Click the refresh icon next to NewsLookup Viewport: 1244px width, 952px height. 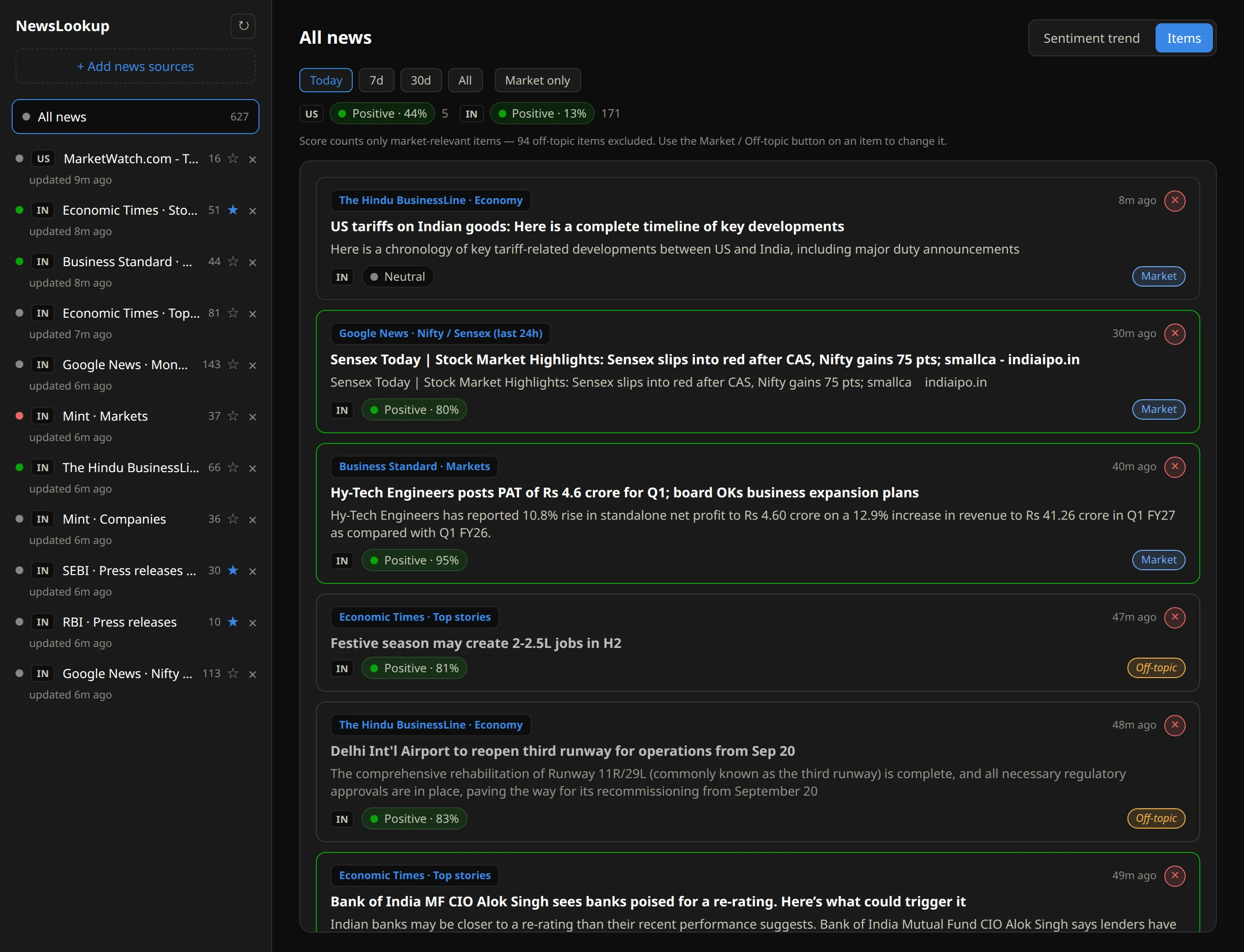pos(243,26)
